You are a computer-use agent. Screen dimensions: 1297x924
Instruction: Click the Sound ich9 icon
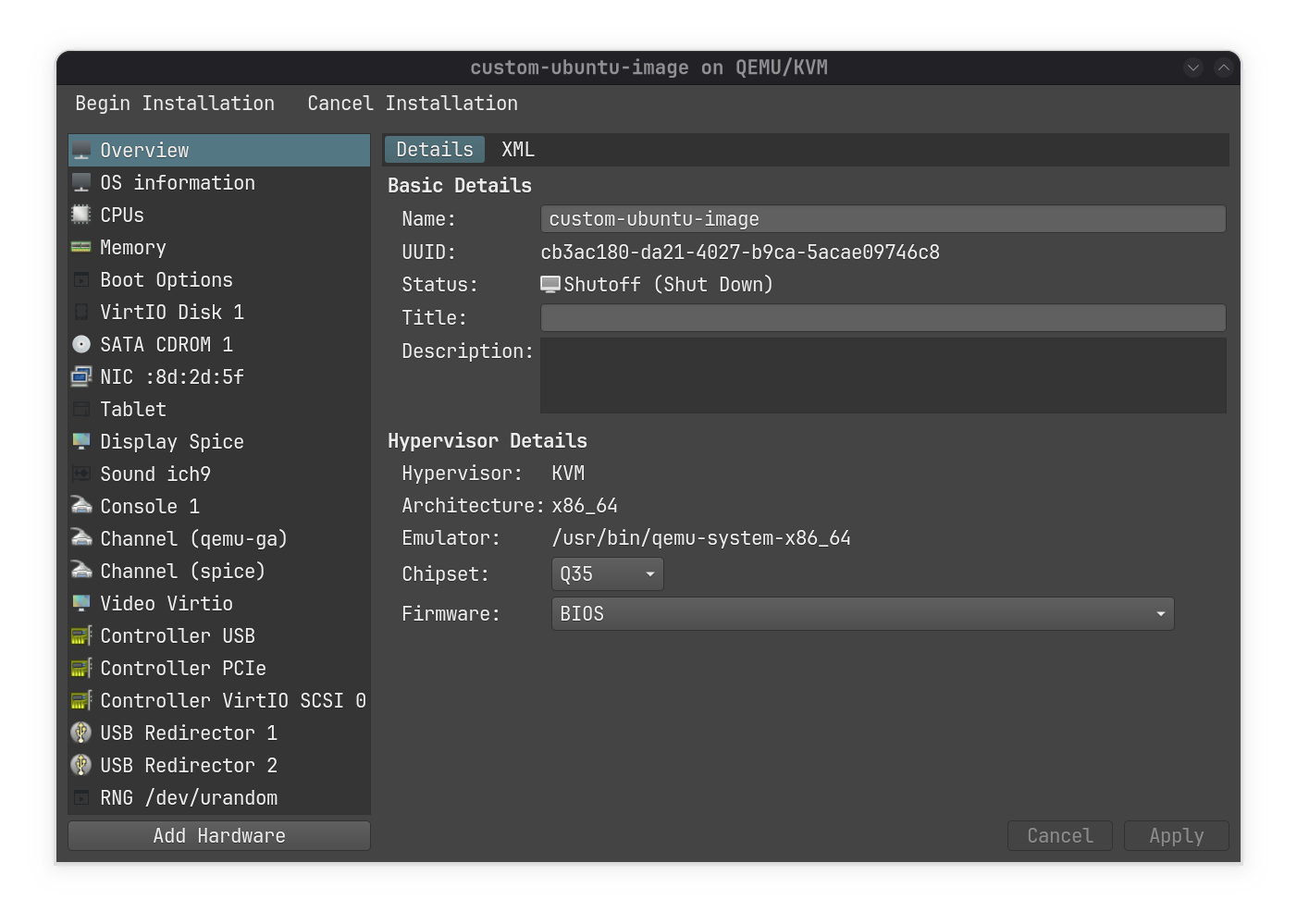(81, 474)
